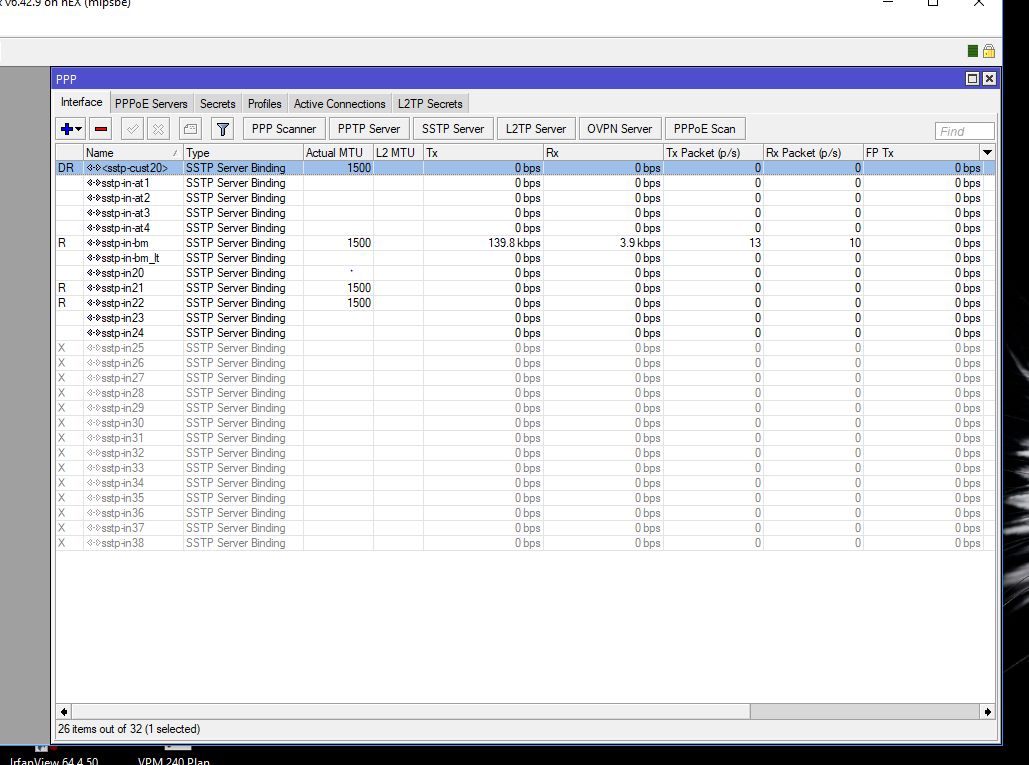This screenshot has width=1029, height=765.
Task: Select the sstp-in23 row
Action: [x=525, y=318]
